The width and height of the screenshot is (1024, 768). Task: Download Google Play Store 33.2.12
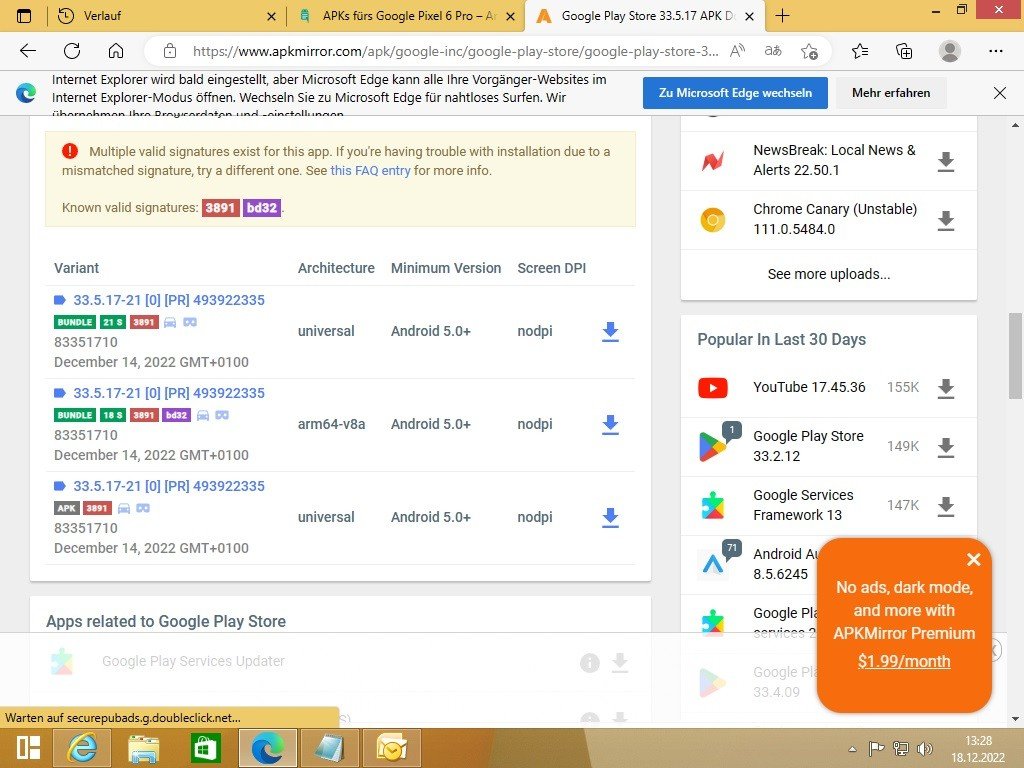946,447
